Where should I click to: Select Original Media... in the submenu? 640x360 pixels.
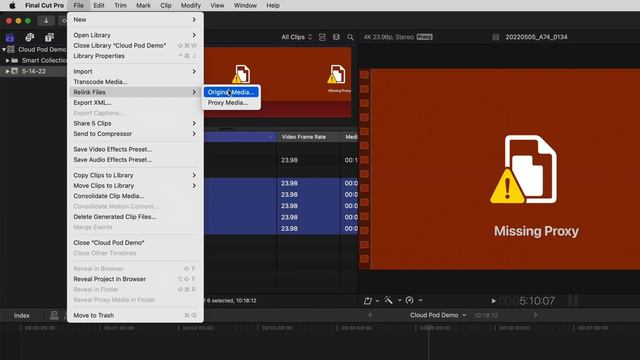[231, 92]
